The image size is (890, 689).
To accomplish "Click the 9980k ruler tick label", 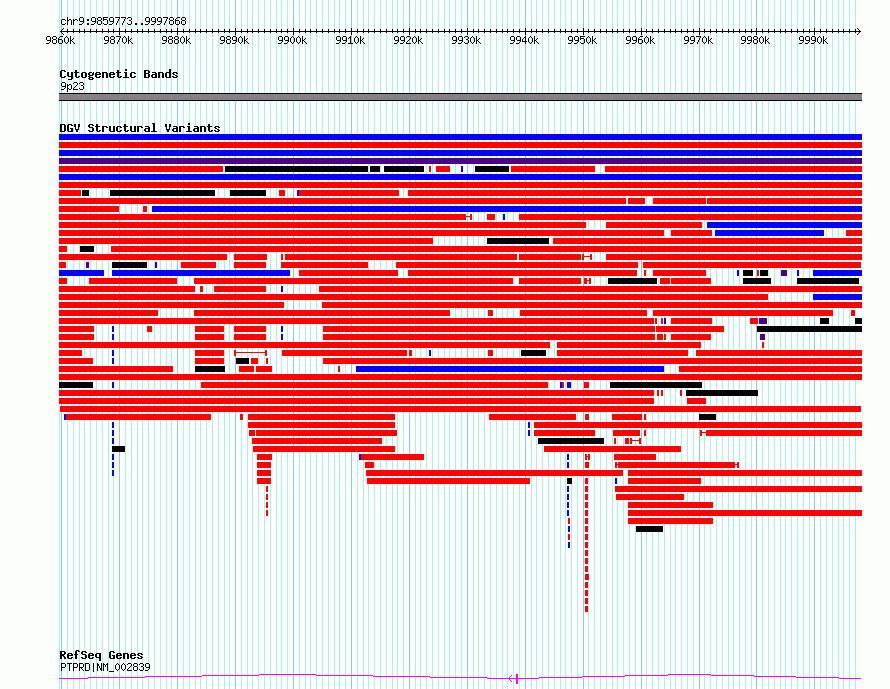I will point(755,40).
